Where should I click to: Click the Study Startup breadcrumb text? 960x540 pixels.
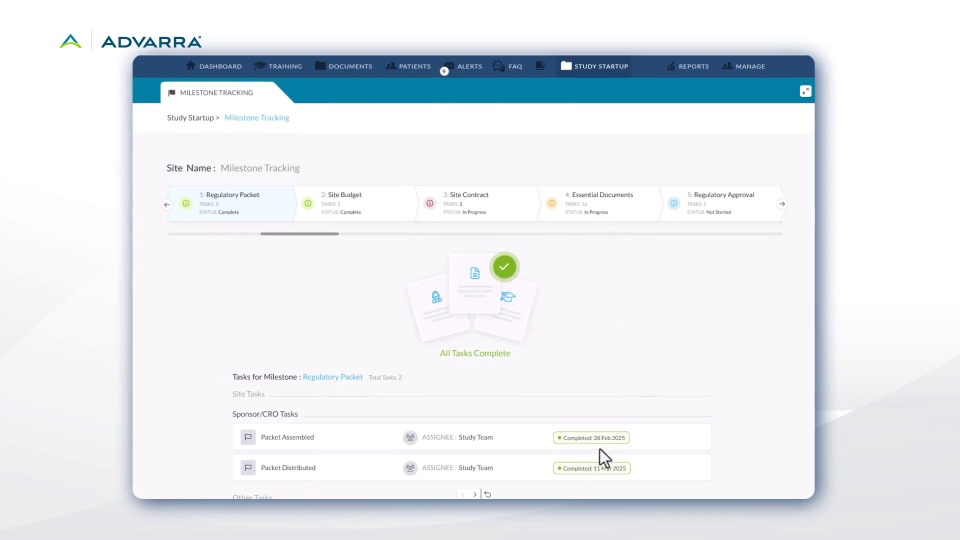tap(190, 118)
